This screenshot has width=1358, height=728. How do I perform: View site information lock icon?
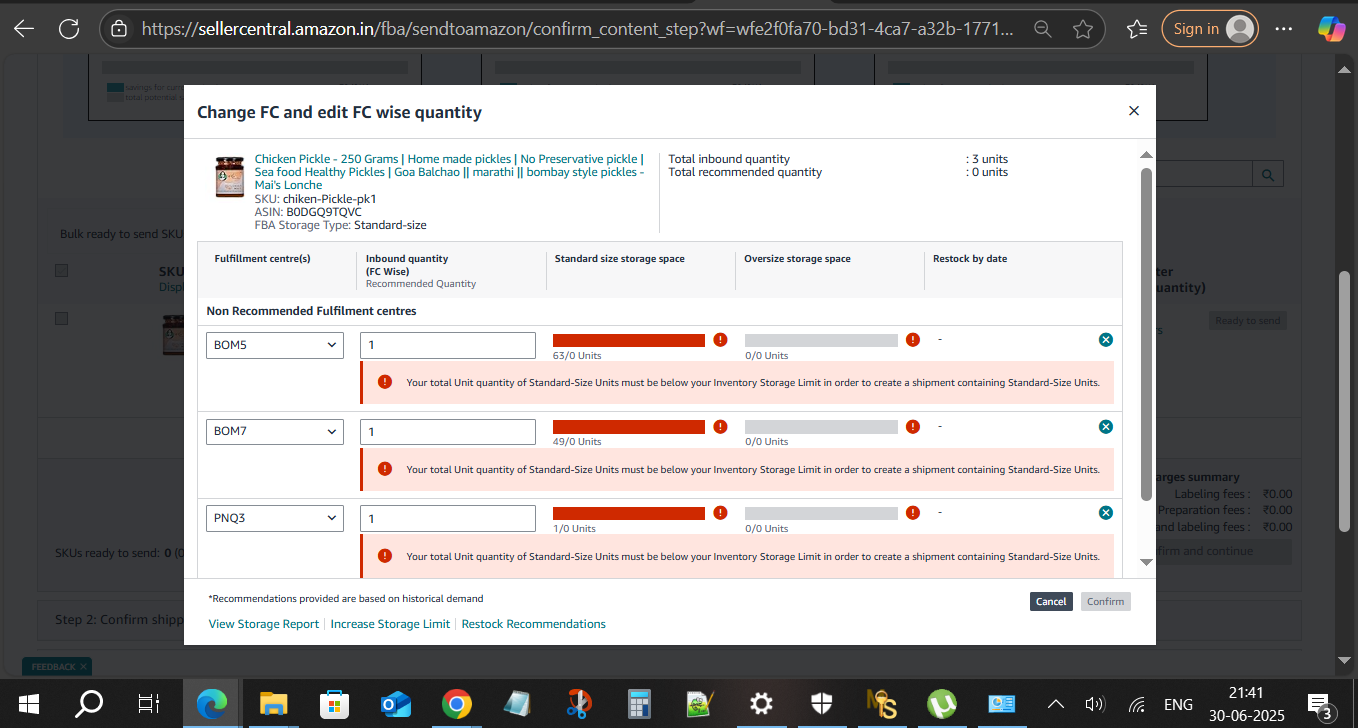tap(119, 29)
